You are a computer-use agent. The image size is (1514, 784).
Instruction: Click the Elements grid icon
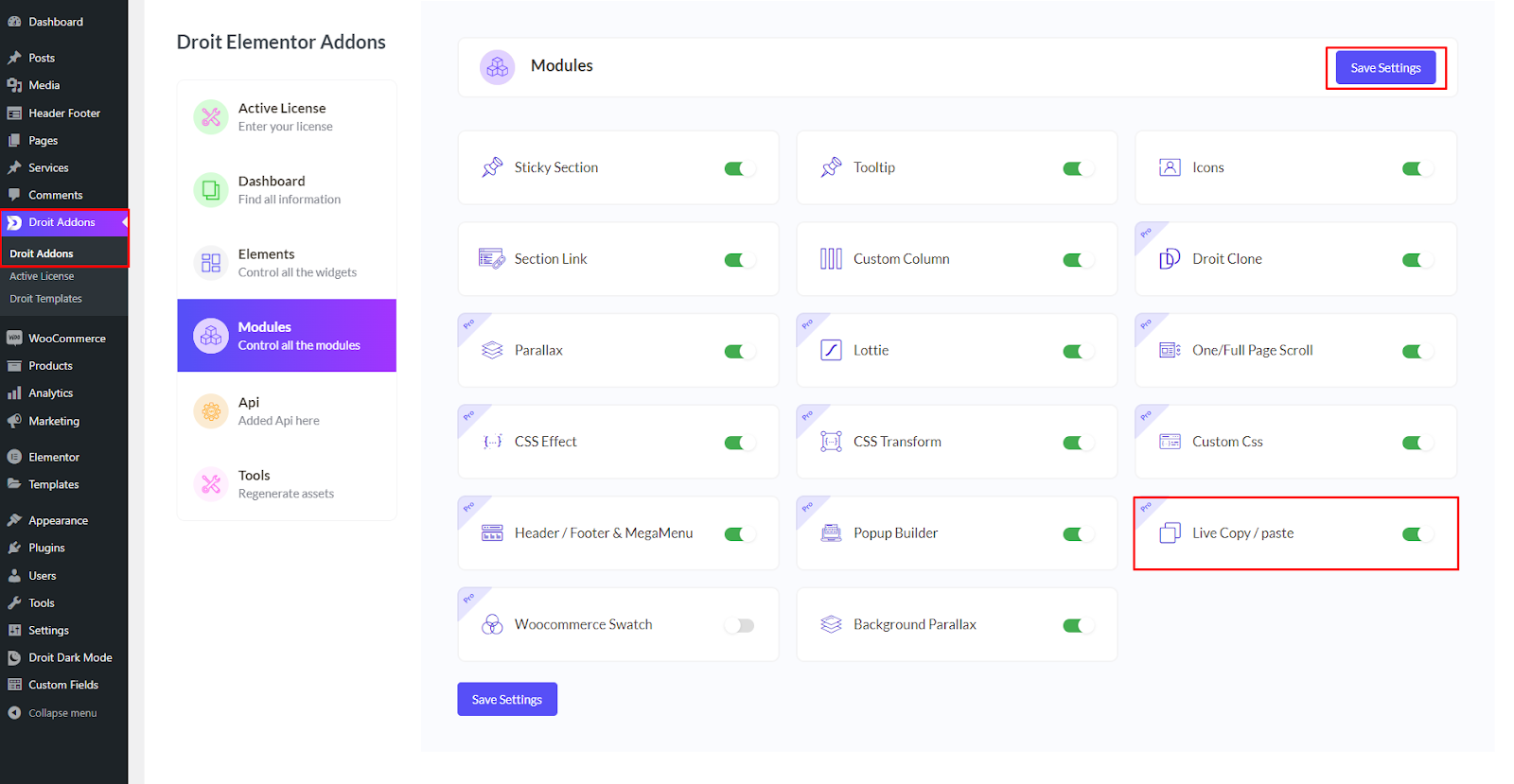coord(211,263)
